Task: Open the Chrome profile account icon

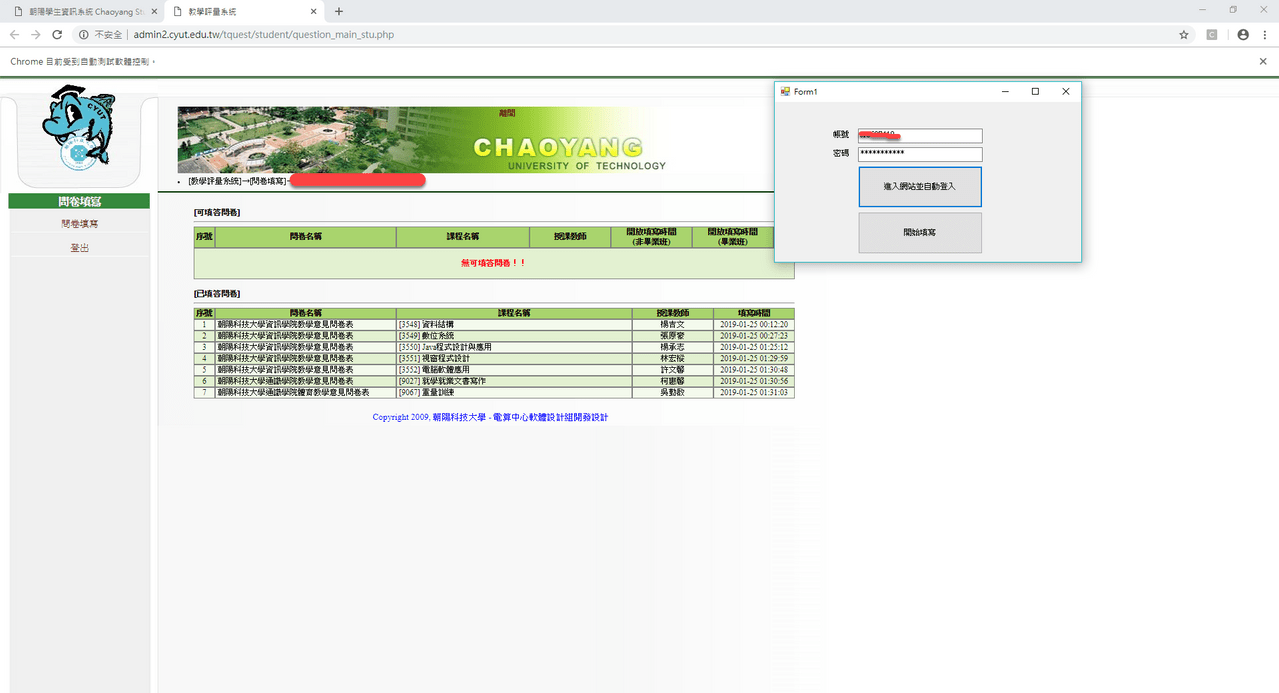Action: click(x=1243, y=34)
